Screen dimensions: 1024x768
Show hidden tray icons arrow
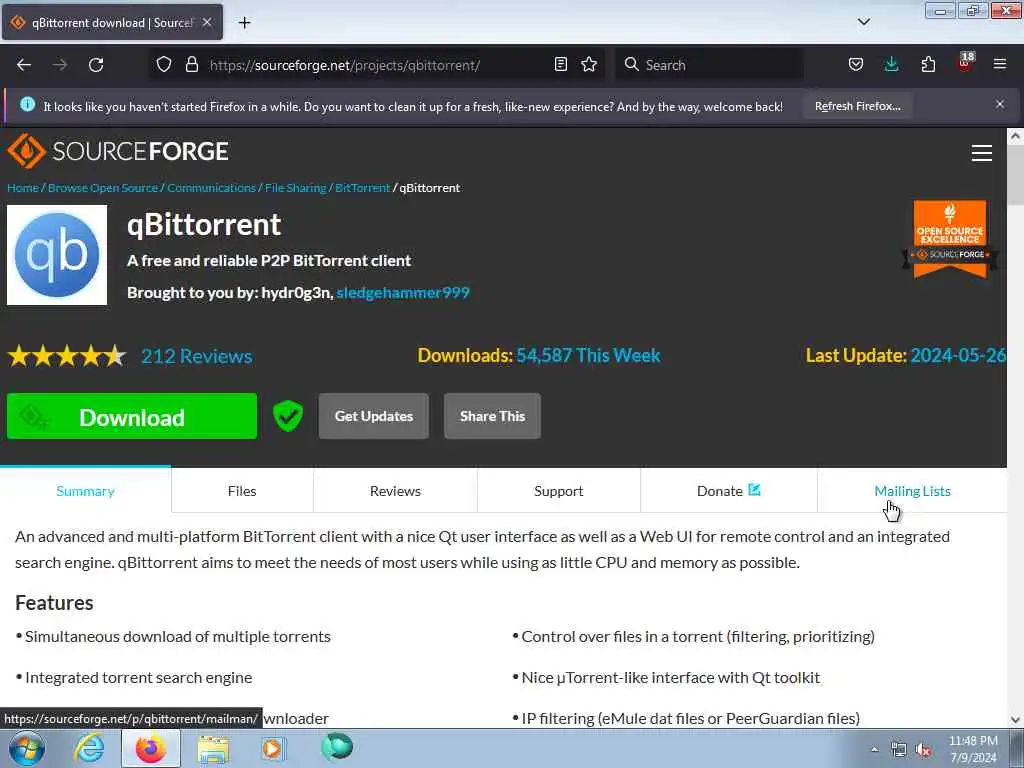click(x=874, y=750)
